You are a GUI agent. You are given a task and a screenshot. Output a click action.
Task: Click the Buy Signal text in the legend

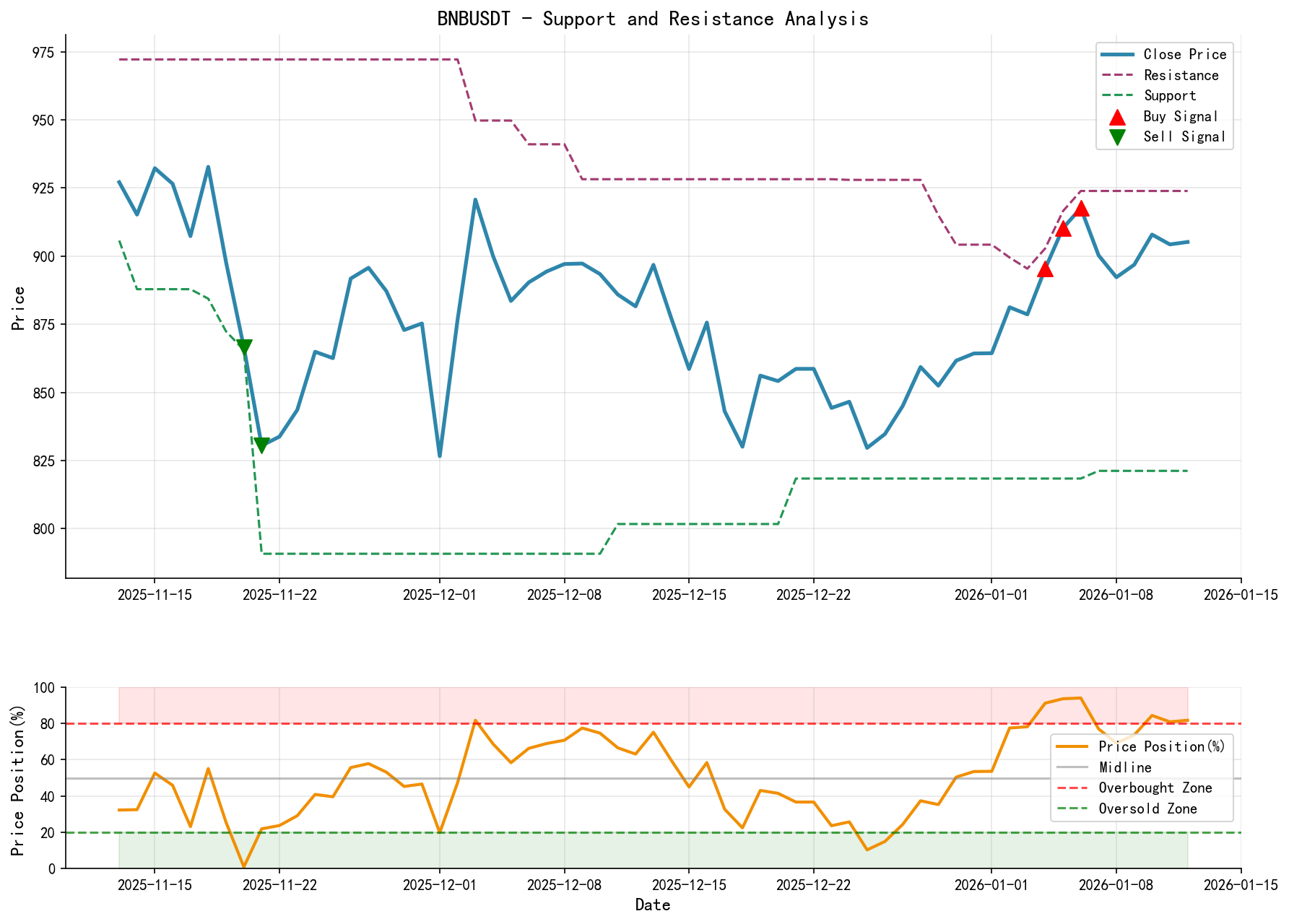1180,116
